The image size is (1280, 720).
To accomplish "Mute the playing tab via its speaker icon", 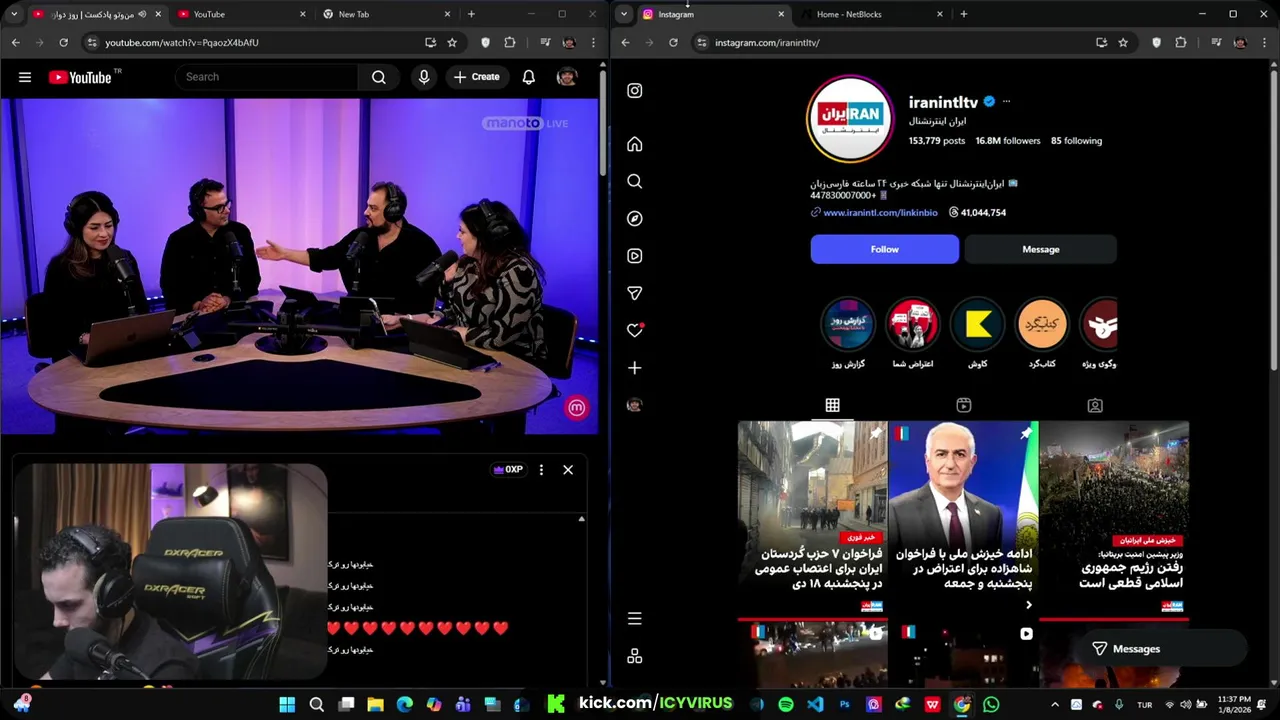I will click(x=142, y=14).
